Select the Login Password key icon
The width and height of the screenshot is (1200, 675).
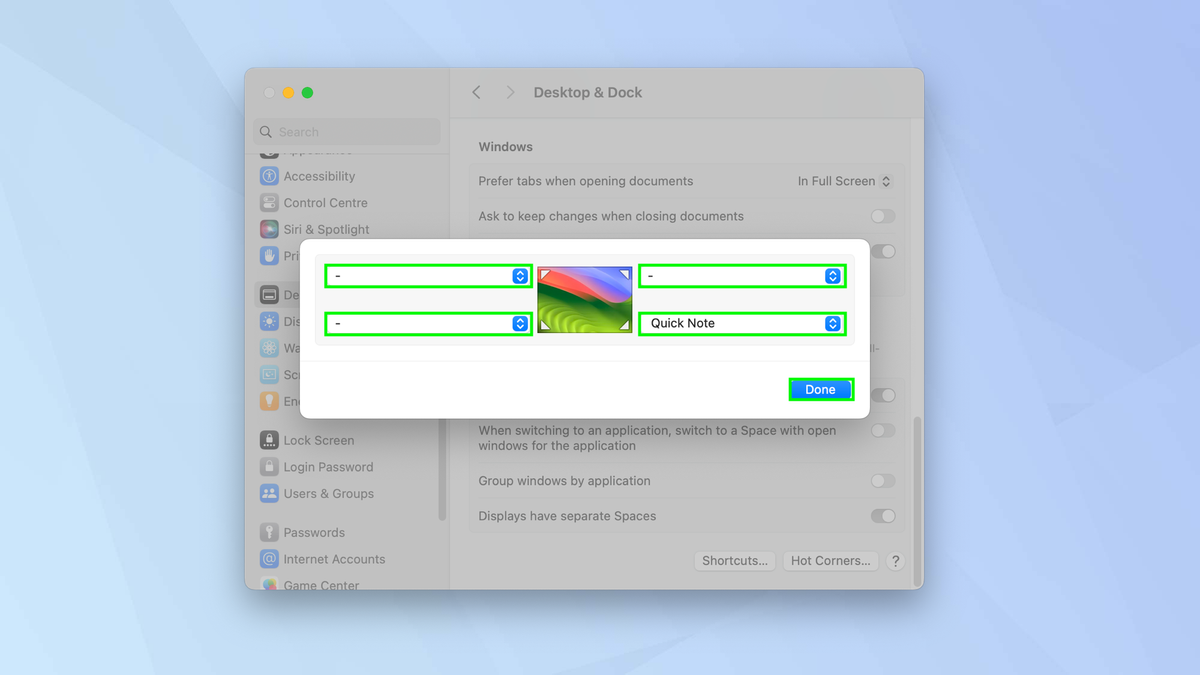click(x=270, y=466)
